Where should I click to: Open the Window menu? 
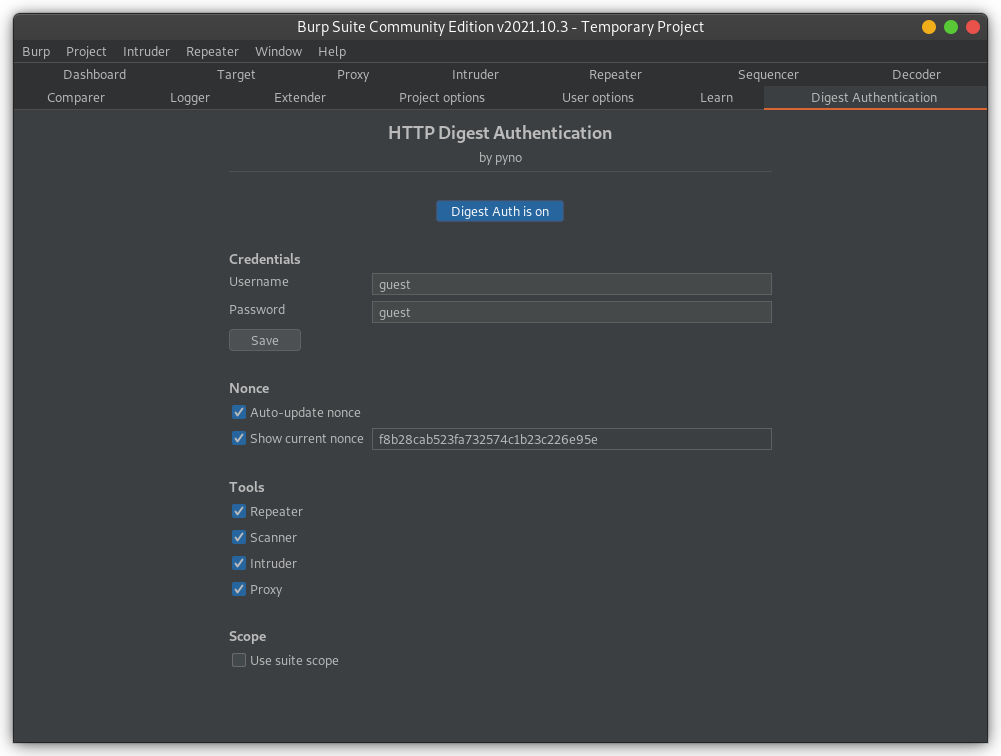tap(278, 52)
